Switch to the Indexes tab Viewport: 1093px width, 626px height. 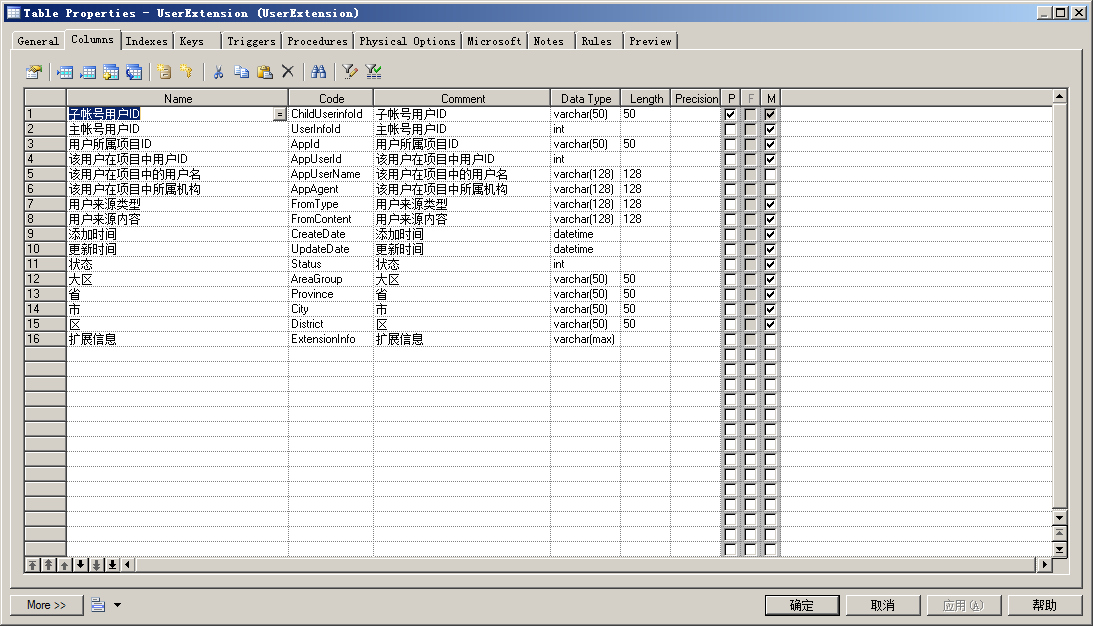(146, 41)
